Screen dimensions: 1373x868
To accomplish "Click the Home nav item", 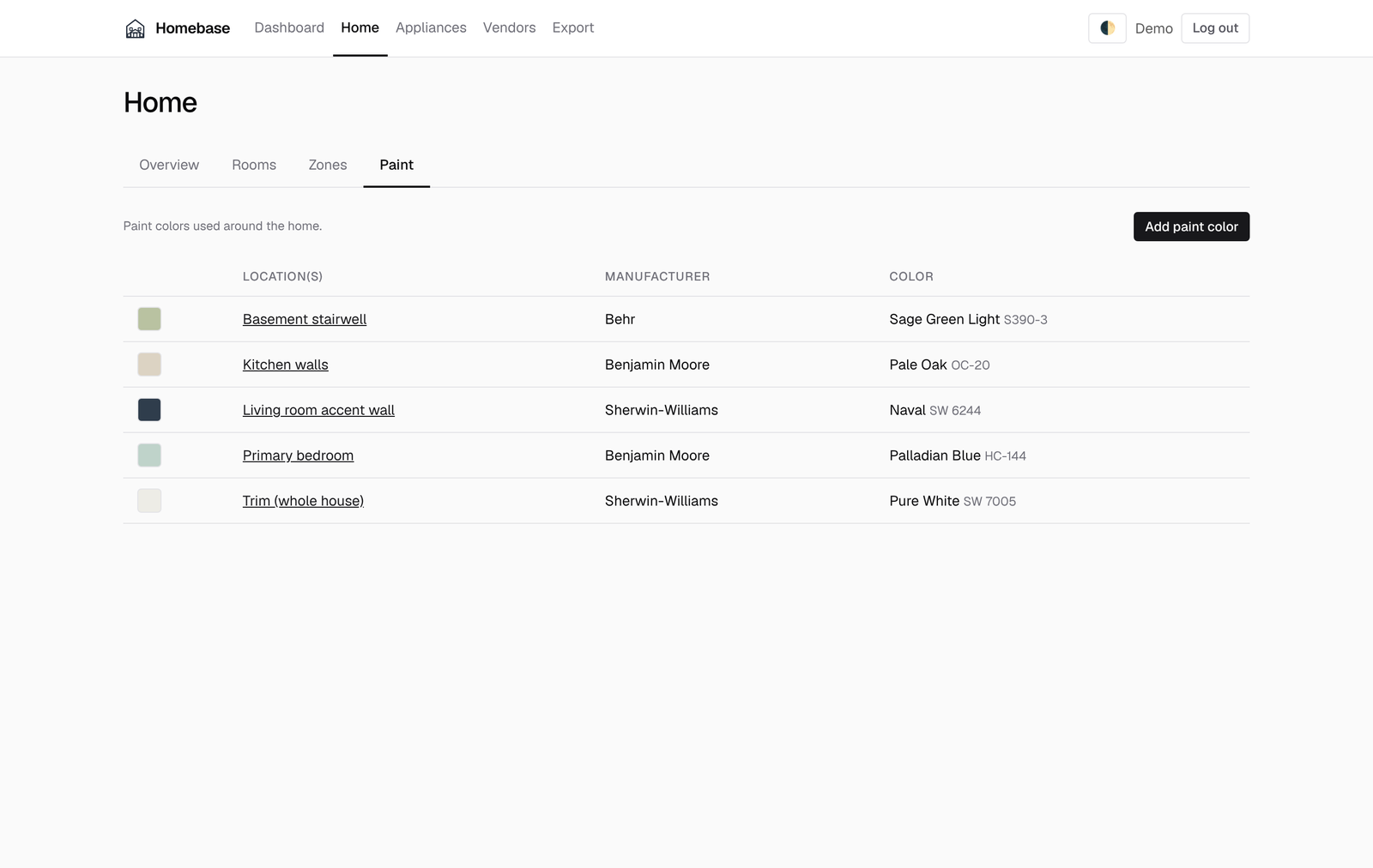I will 360,27.
